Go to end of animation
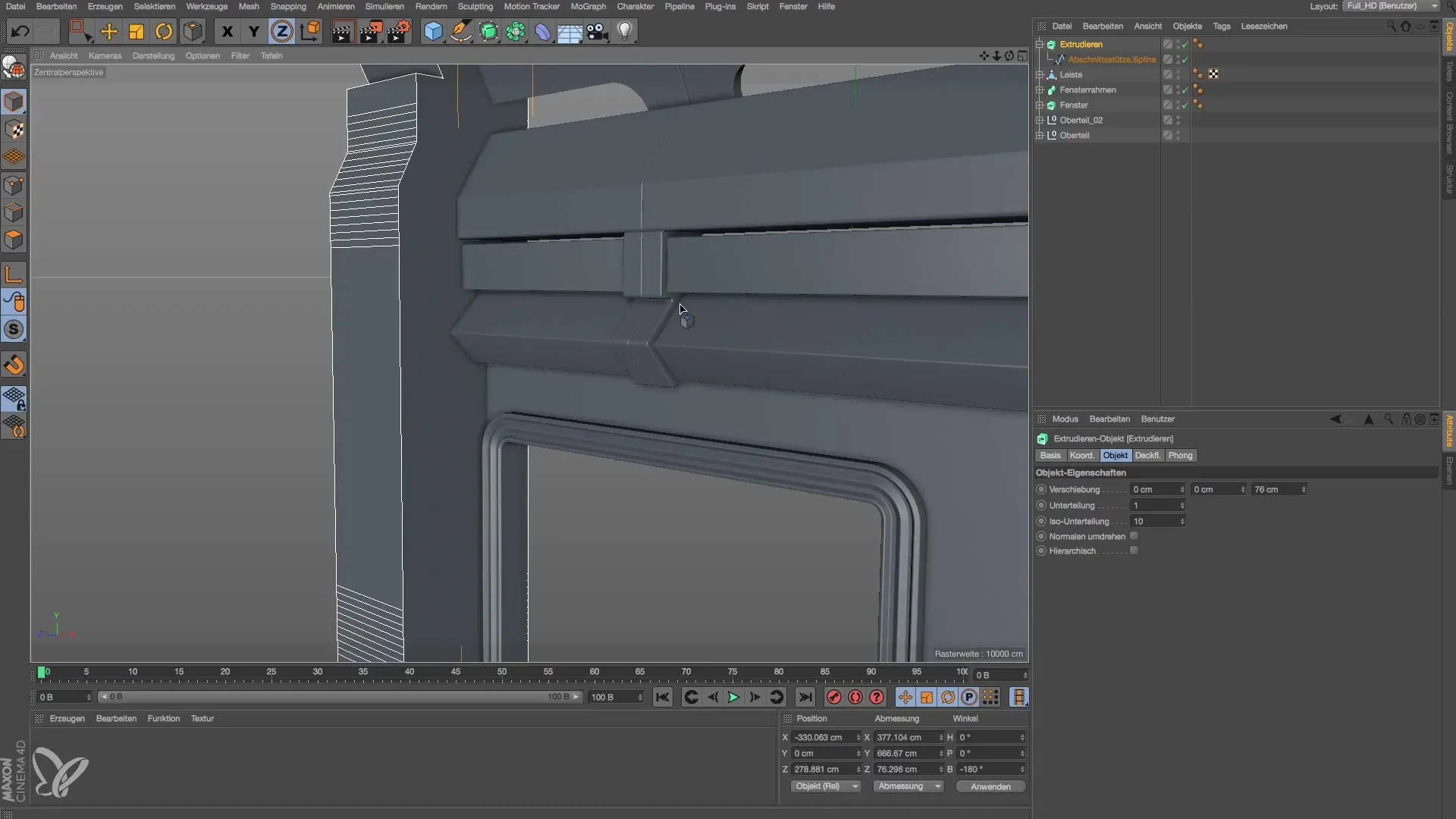 pos(805,697)
